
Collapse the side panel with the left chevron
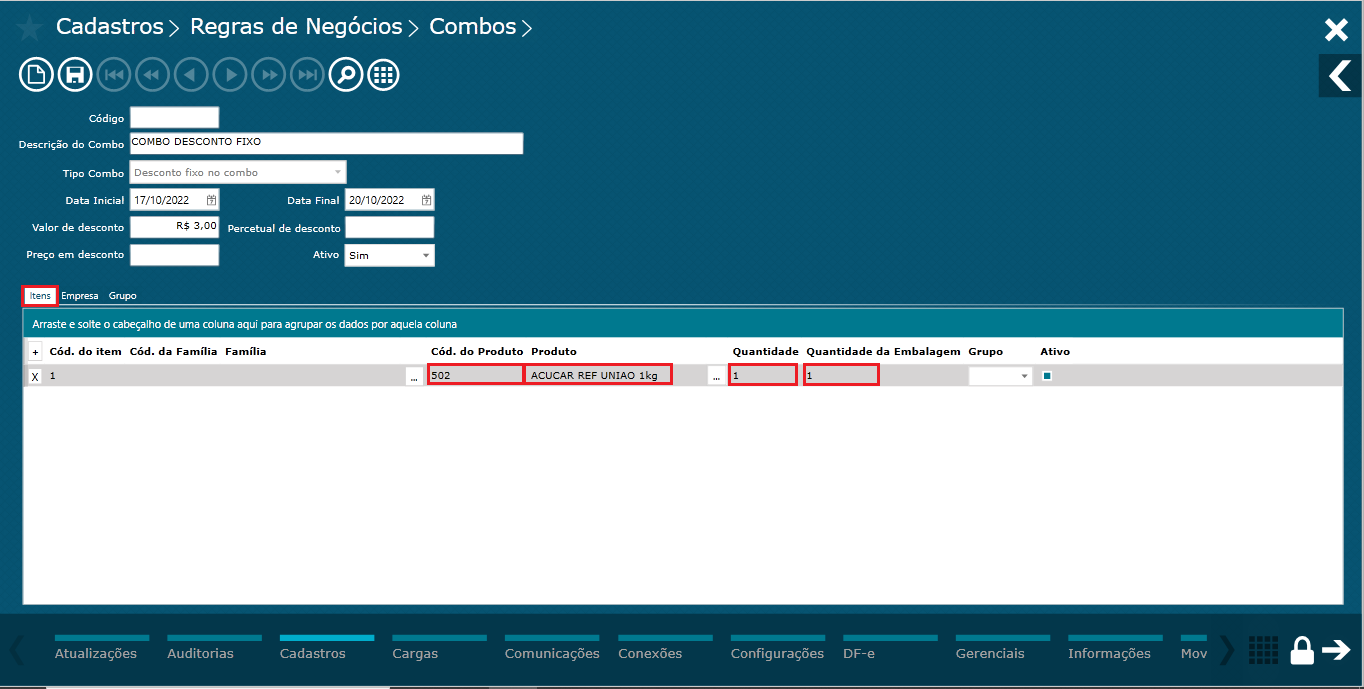pos(1340,75)
